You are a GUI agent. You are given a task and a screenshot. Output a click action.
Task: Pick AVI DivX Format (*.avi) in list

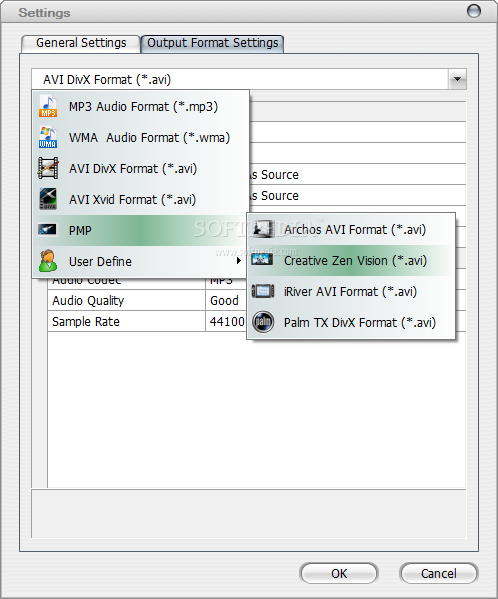(x=141, y=168)
